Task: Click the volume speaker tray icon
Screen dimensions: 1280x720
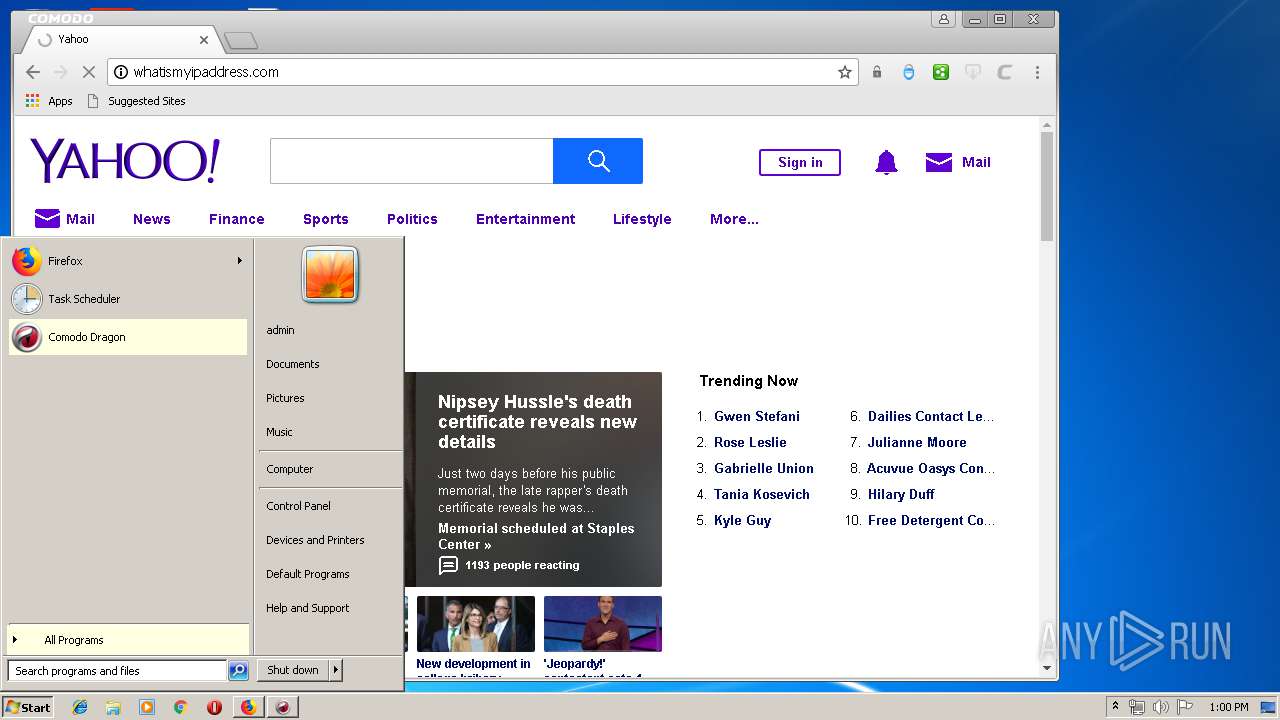Action: point(1161,707)
